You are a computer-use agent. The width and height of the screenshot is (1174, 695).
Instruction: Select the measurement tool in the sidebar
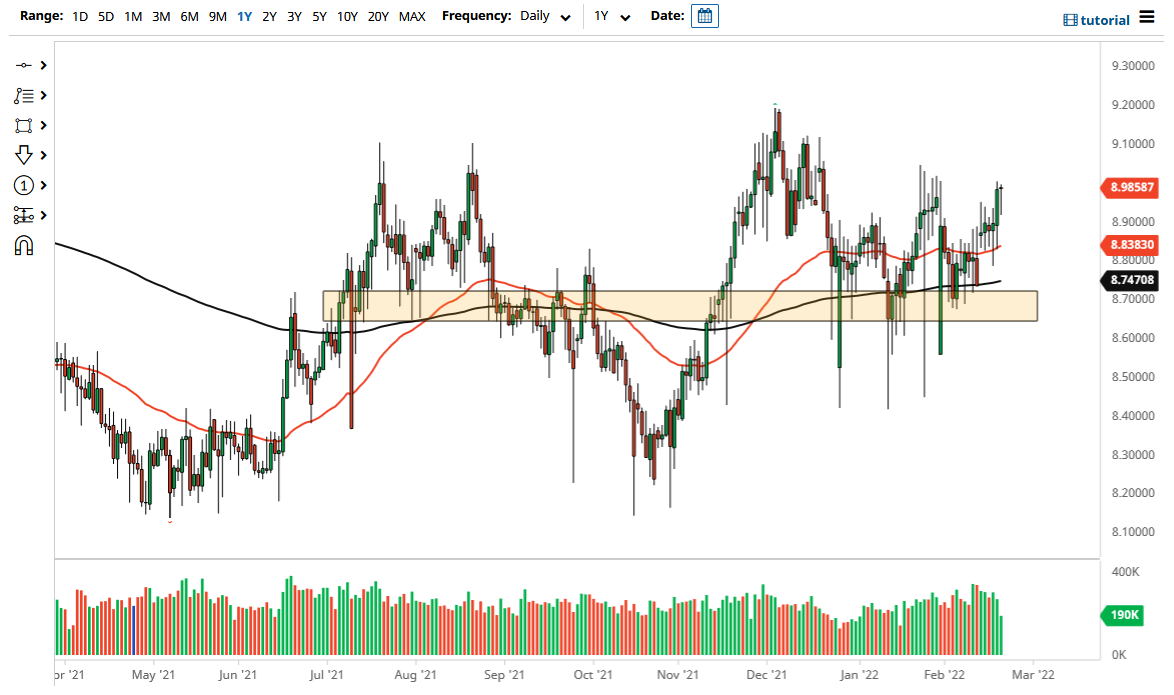pyautogui.click(x=25, y=215)
